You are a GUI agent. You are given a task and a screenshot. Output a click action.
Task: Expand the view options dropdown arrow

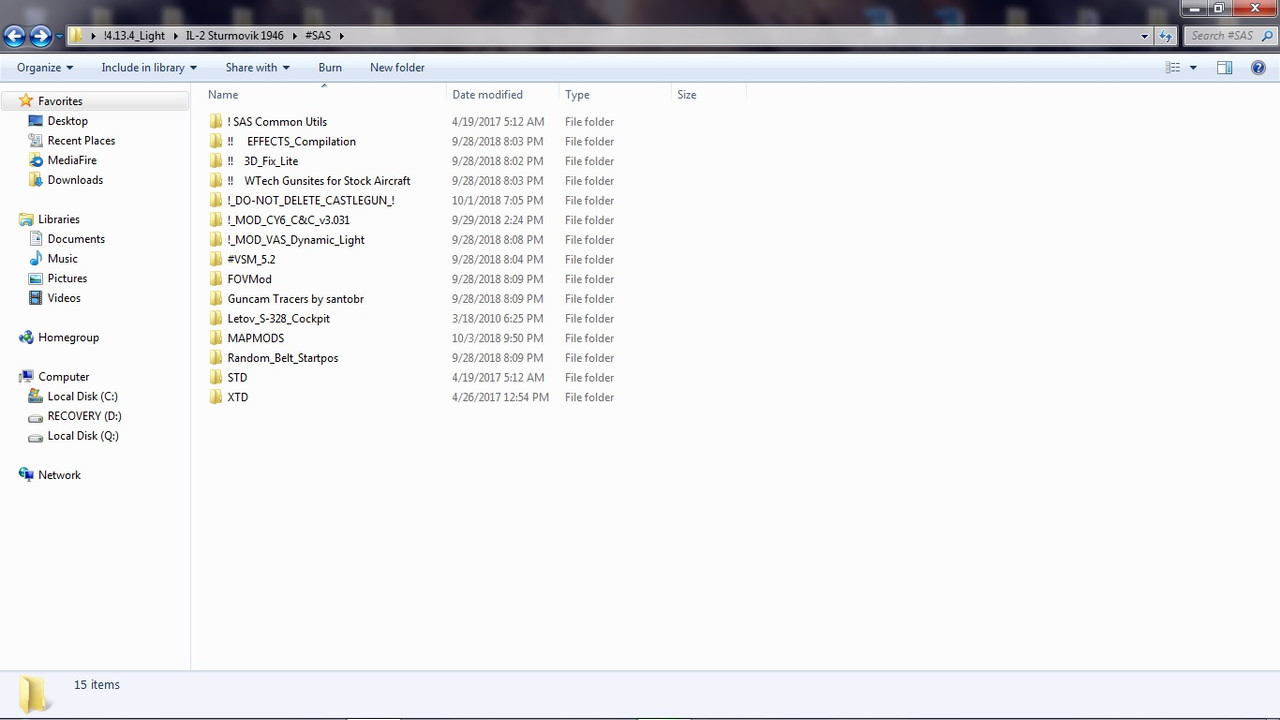point(1193,68)
